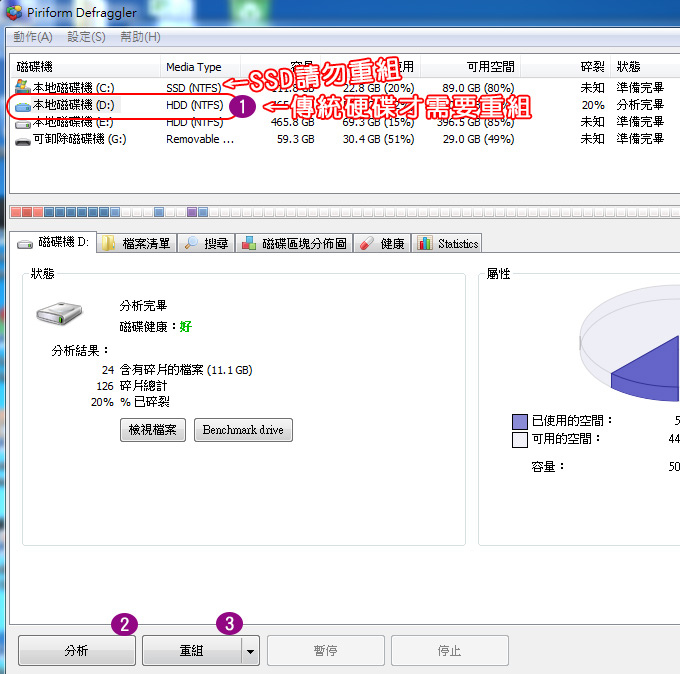Screen dimensions: 680x674
Task: Switch to the 健康 tab
Action: click(382, 243)
